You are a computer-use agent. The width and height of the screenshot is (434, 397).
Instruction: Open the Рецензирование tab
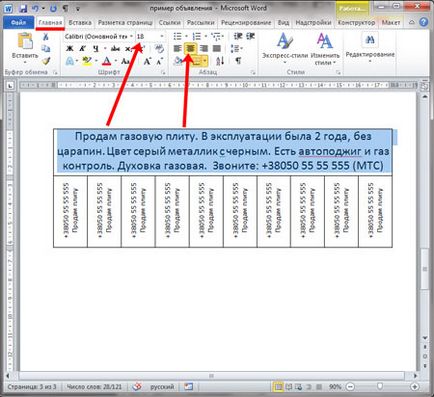click(246, 23)
